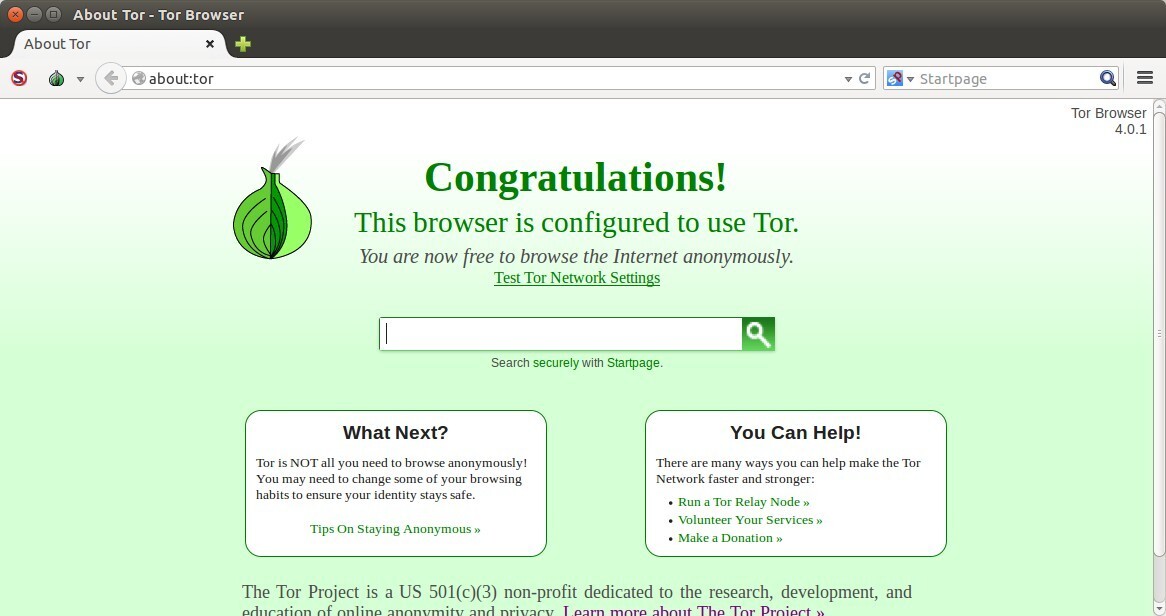Screen dimensions: 1166x616
Task: Click the green search button on the page
Action: (757, 333)
